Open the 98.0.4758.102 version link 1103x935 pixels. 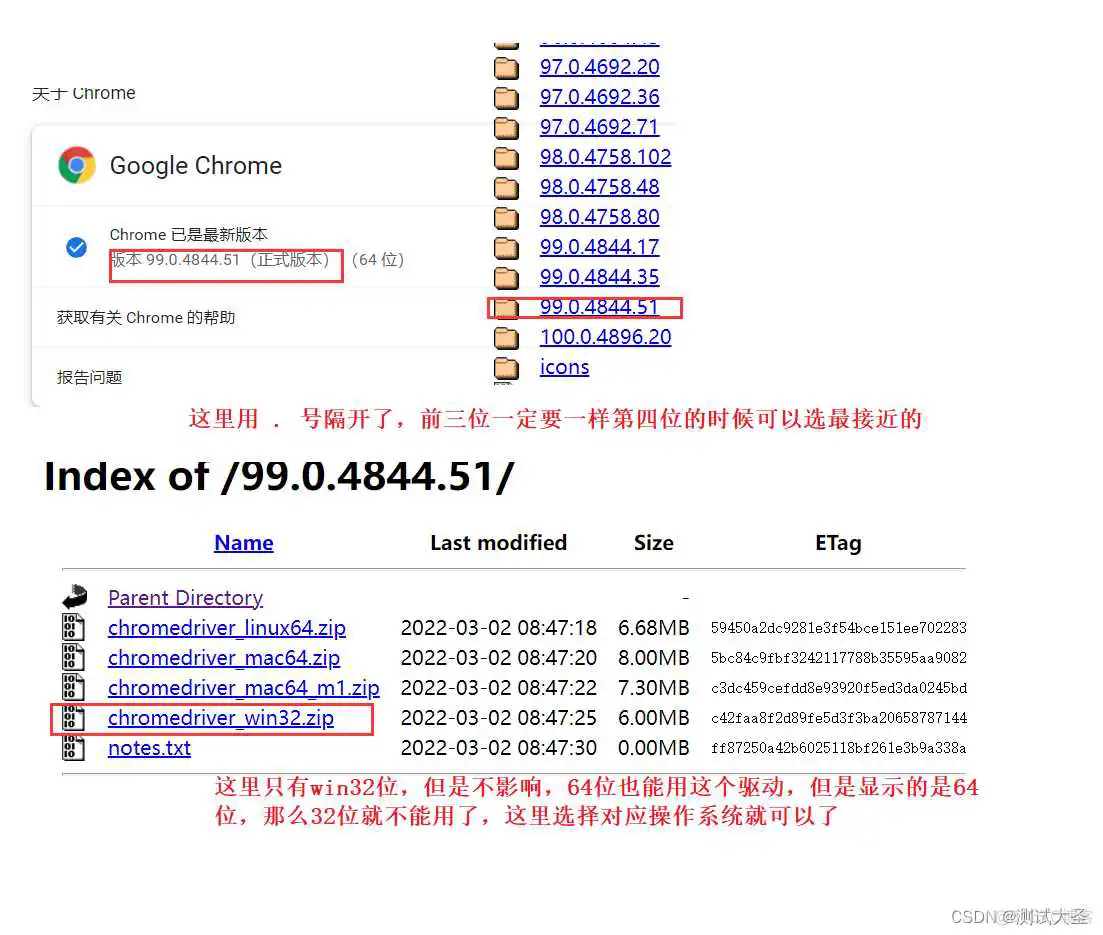[x=605, y=157]
